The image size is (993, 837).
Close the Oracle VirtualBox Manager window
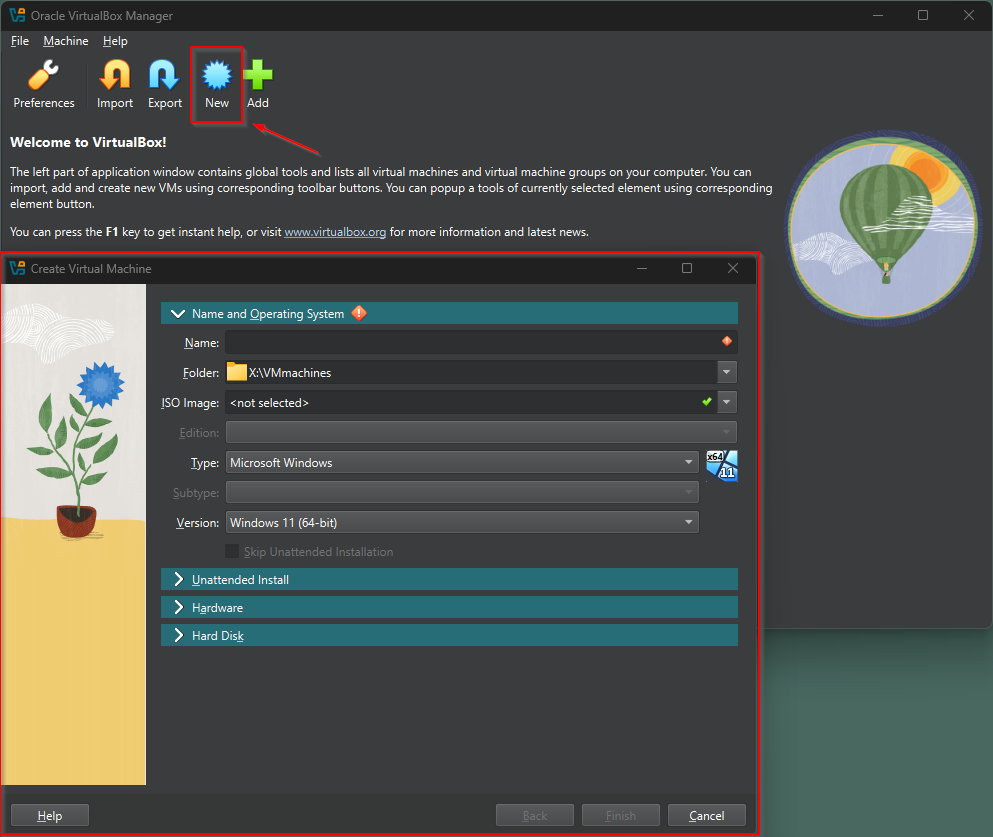(x=969, y=15)
